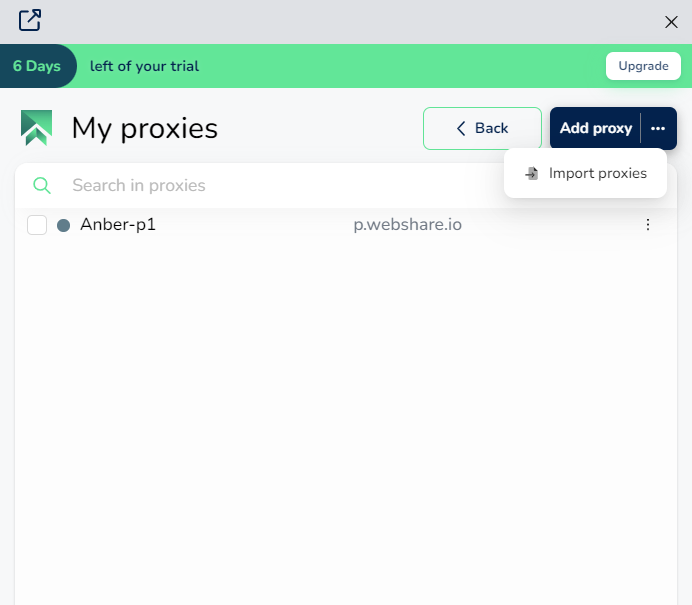The width and height of the screenshot is (692, 605).
Task: Click the Upgrade button
Action: pyautogui.click(x=643, y=66)
